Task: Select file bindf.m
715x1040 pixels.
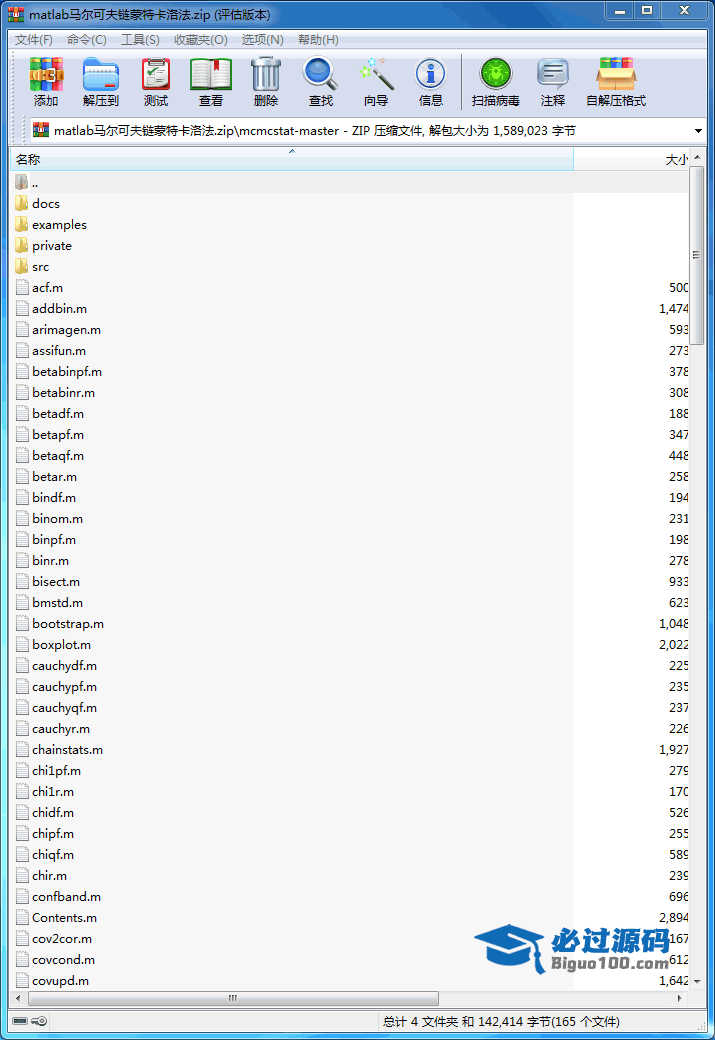Action: tap(46, 497)
